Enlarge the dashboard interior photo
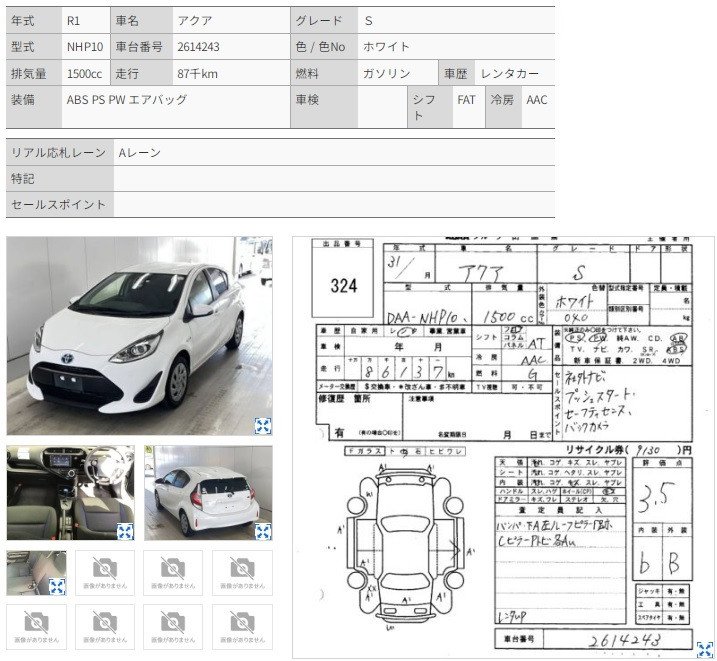 [125, 532]
